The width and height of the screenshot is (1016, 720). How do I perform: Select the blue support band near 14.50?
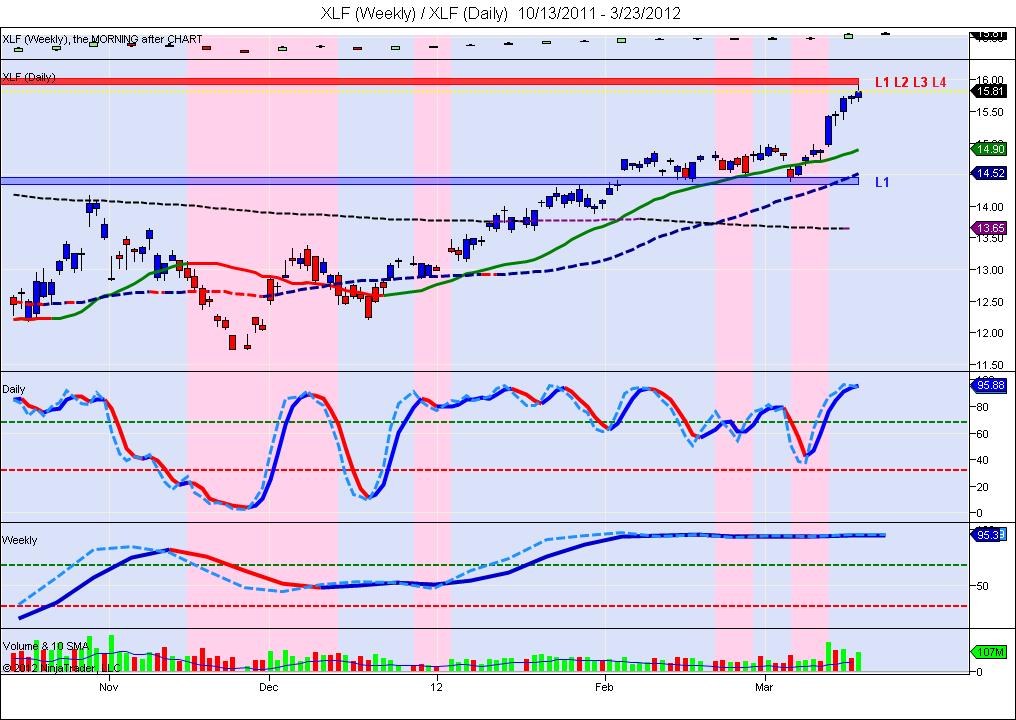click(x=430, y=181)
